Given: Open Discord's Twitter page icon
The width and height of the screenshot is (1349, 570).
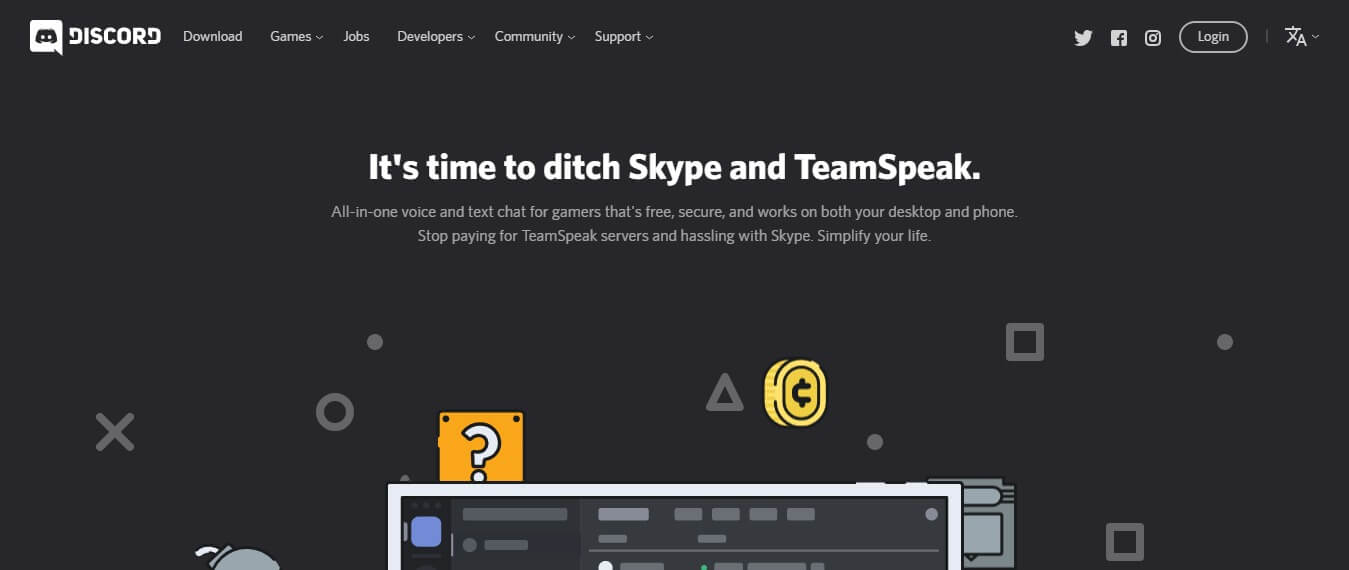Looking at the screenshot, I should click(1083, 38).
